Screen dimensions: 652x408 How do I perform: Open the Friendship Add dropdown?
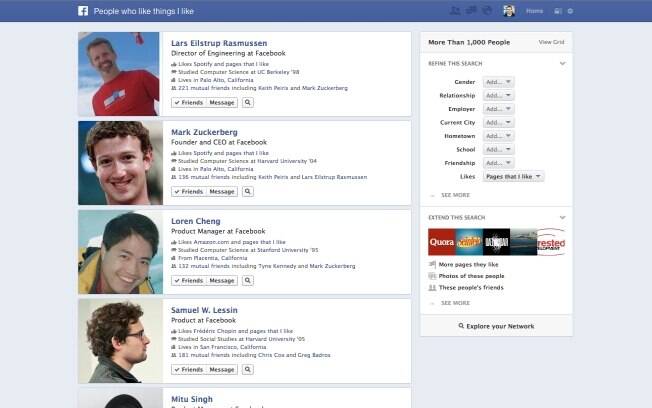pos(499,163)
